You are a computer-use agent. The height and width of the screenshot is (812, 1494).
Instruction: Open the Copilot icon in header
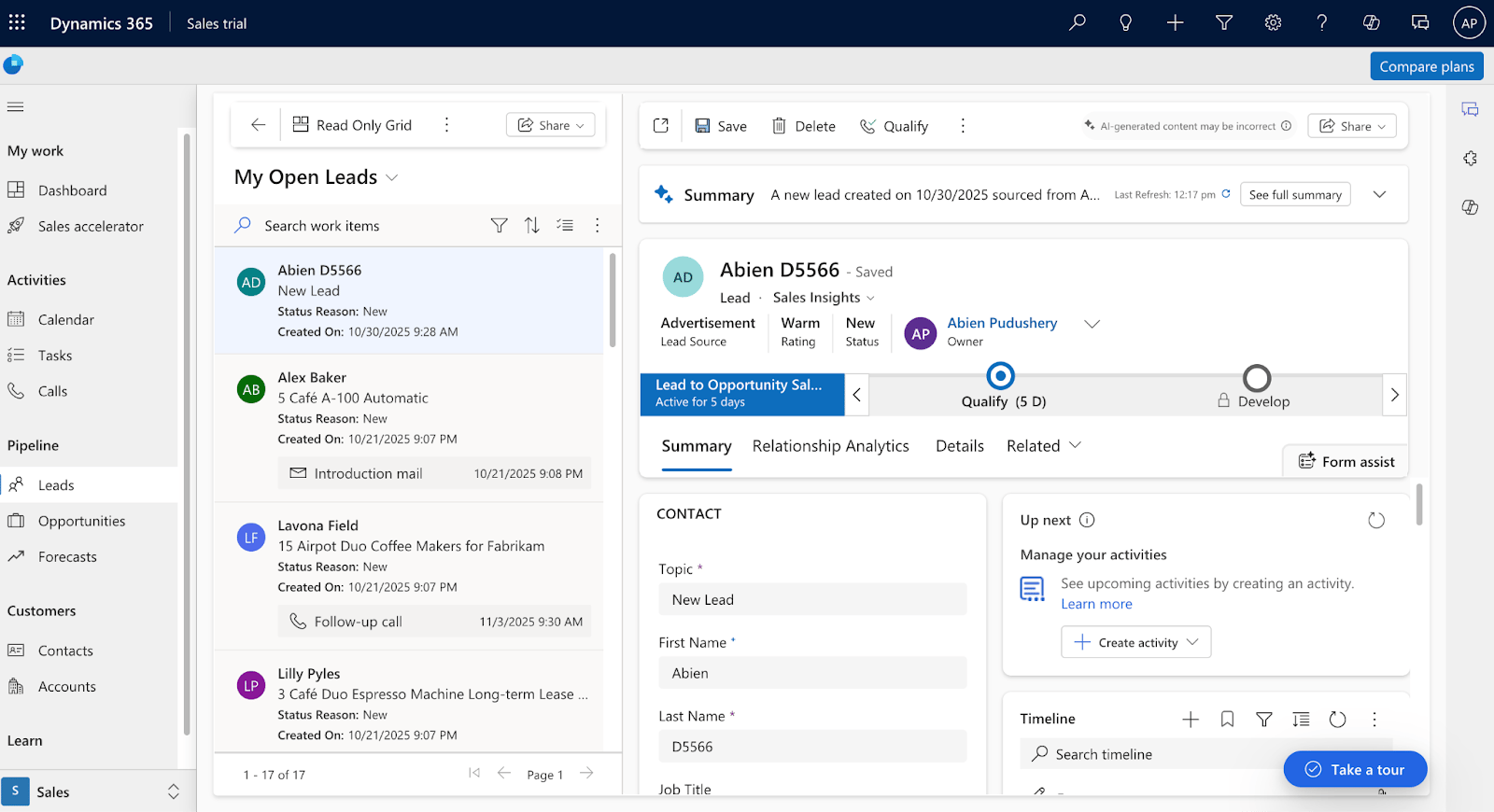(1371, 22)
